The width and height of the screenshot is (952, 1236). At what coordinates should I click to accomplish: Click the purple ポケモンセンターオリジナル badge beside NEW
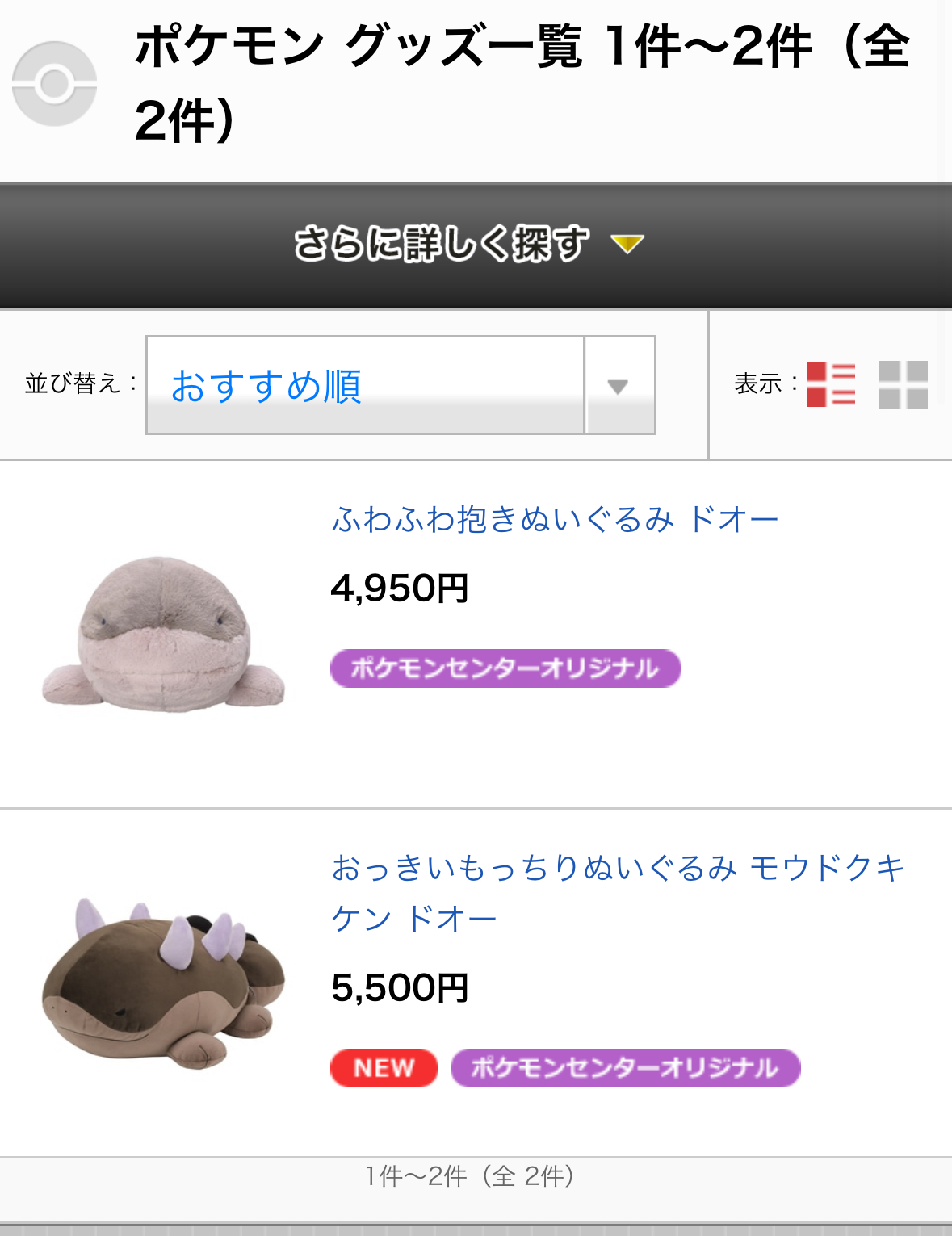pos(625,1068)
